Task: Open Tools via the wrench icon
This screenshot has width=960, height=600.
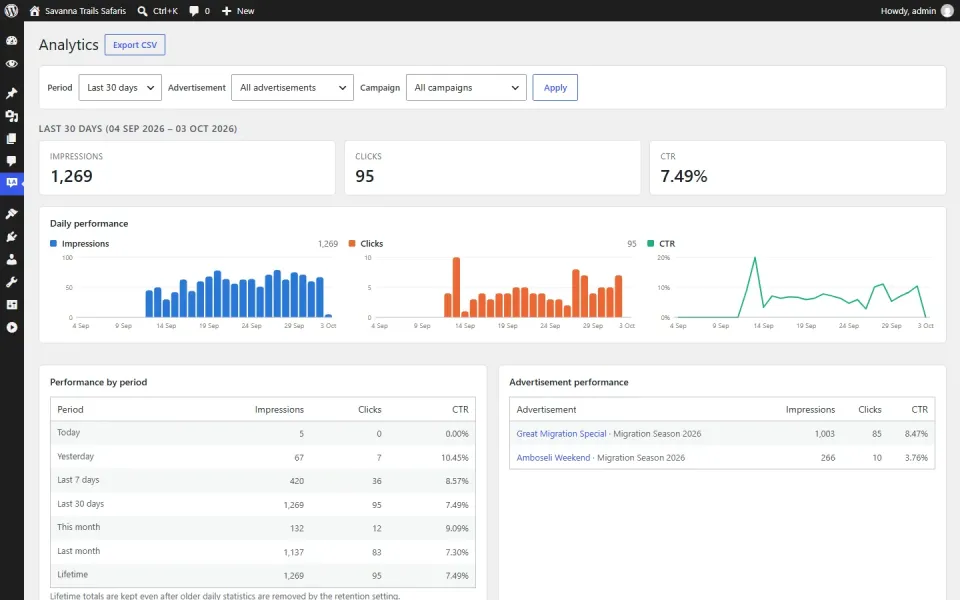Action: coord(12,282)
